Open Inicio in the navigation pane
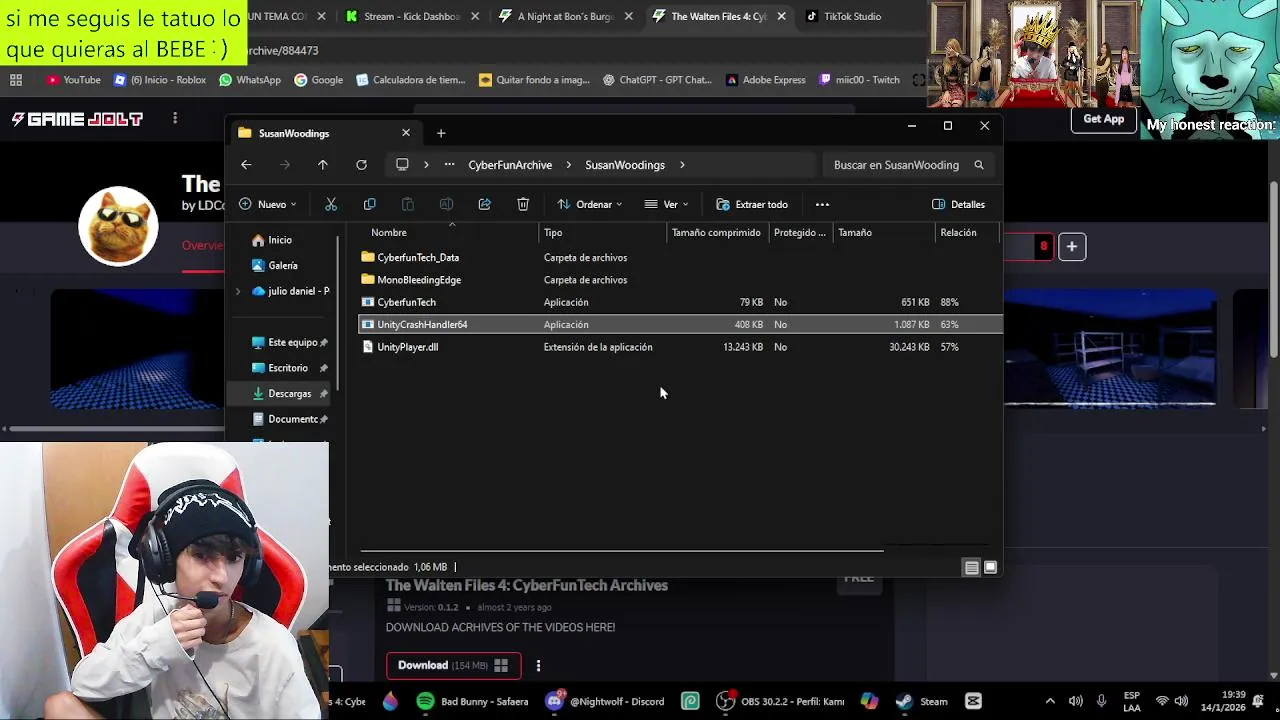The width and height of the screenshot is (1280, 720). (x=271, y=240)
